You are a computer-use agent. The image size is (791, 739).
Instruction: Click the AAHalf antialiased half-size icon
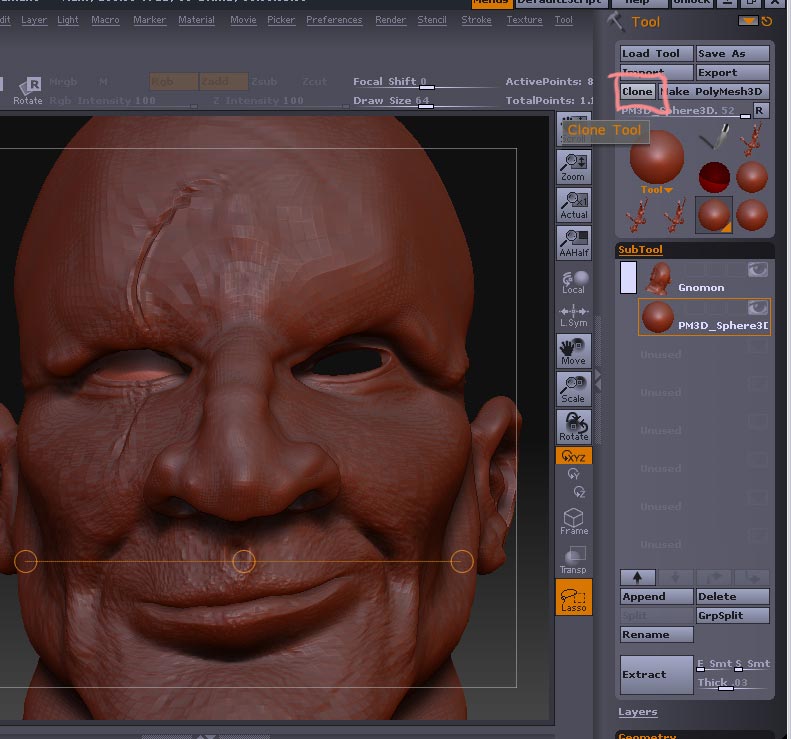point(574,243)
